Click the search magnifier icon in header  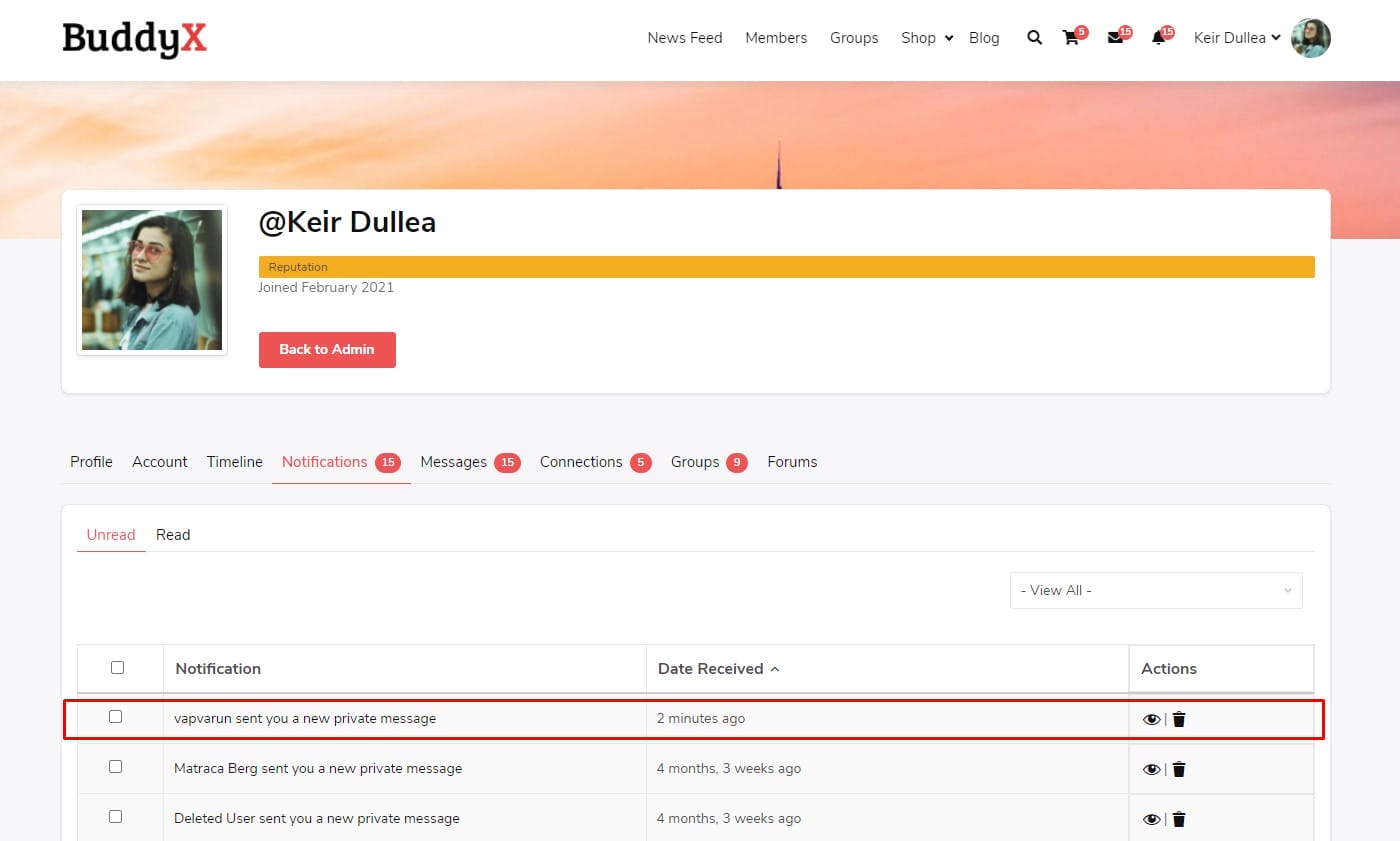[1034, 38]
